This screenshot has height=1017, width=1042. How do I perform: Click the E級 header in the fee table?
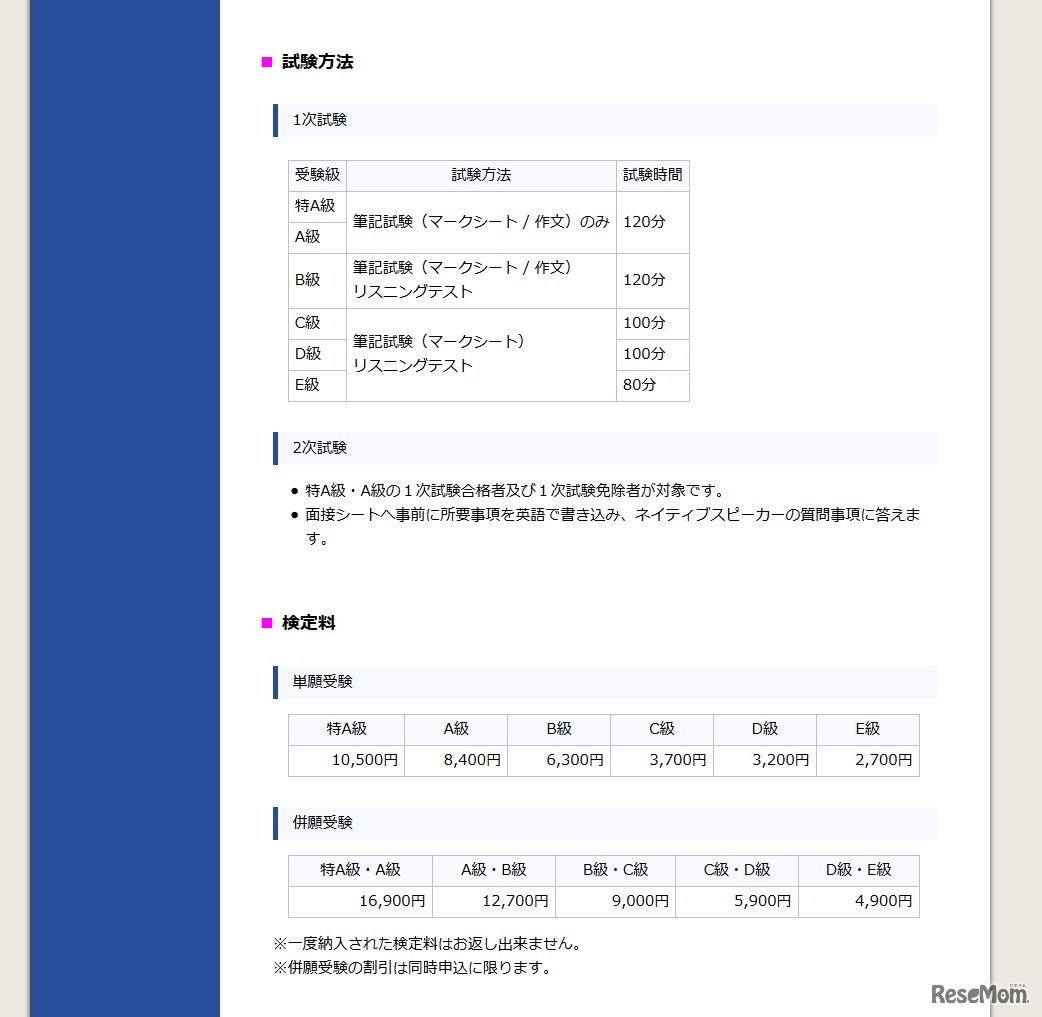coord(867,729)
